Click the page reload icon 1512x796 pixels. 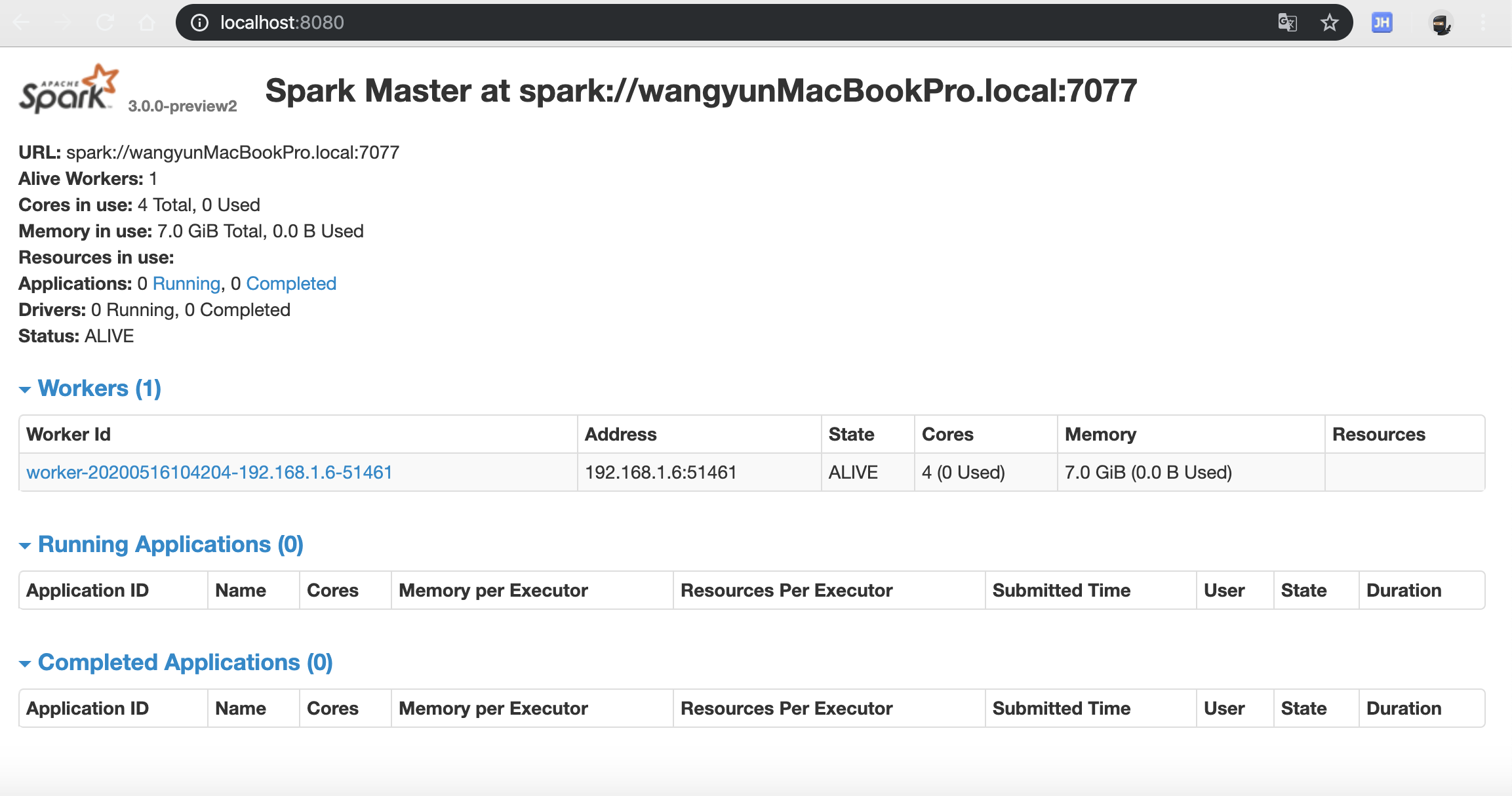pos(106,22)
